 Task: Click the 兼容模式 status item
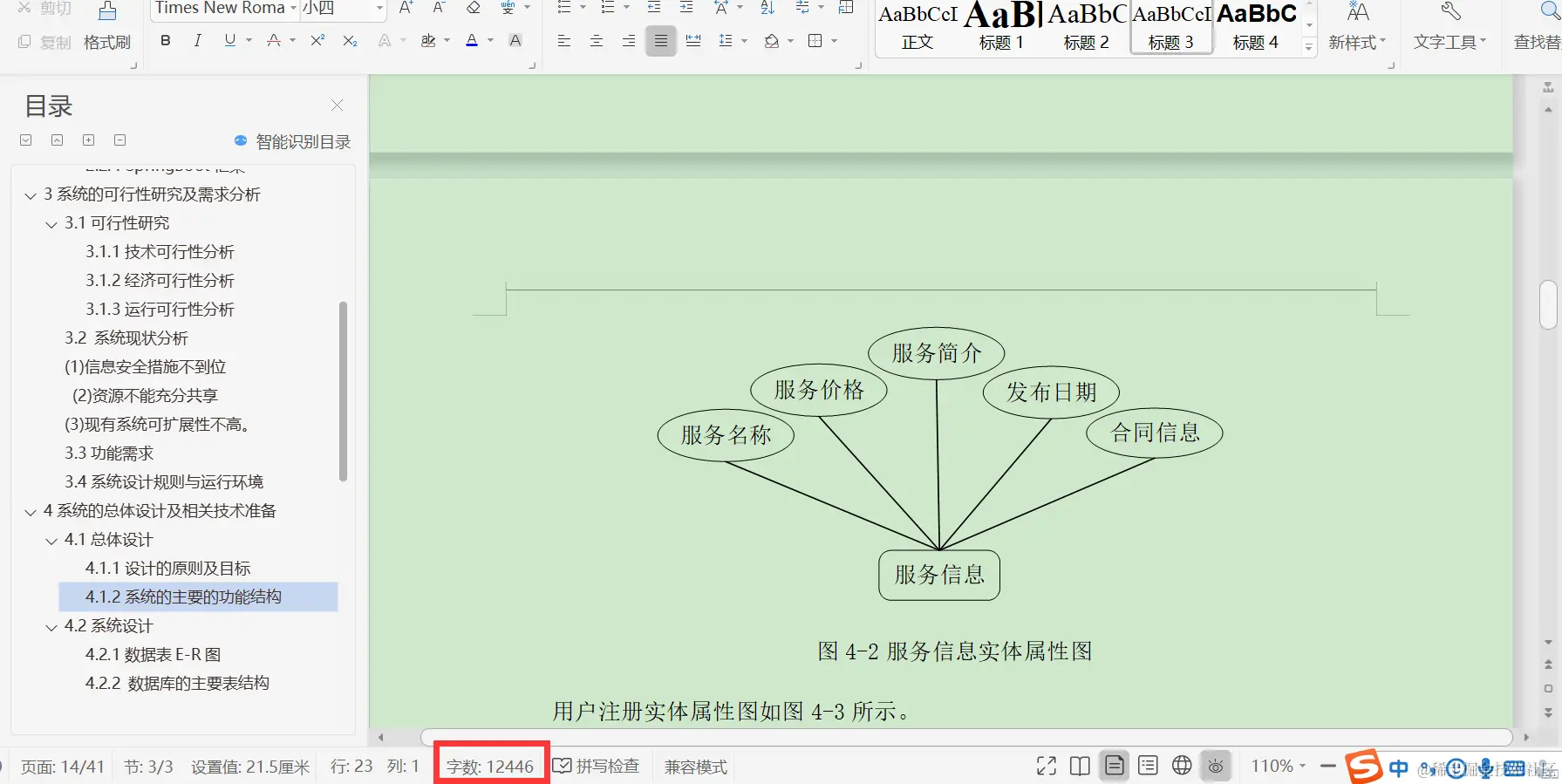[x=696, y=767]
